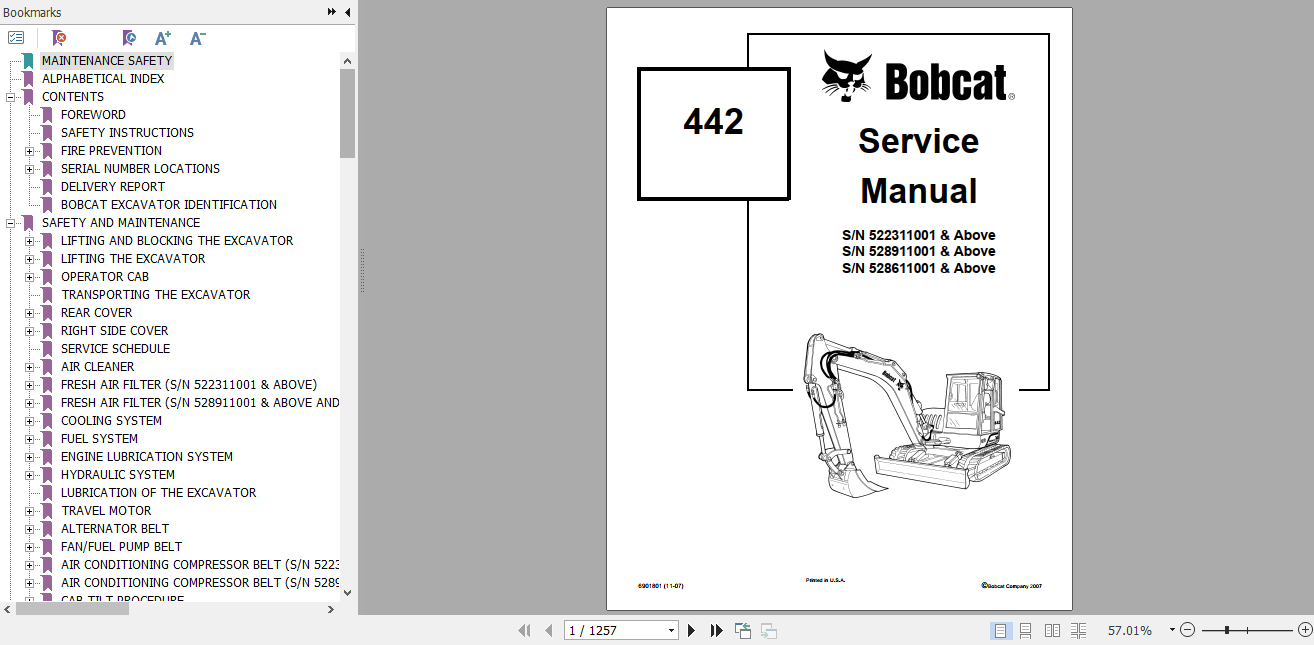Zoom out with the minus button
Image resolution: width=1314 pixels, height=645 pixels.
pyautogui.click(x=1187, y=630)
